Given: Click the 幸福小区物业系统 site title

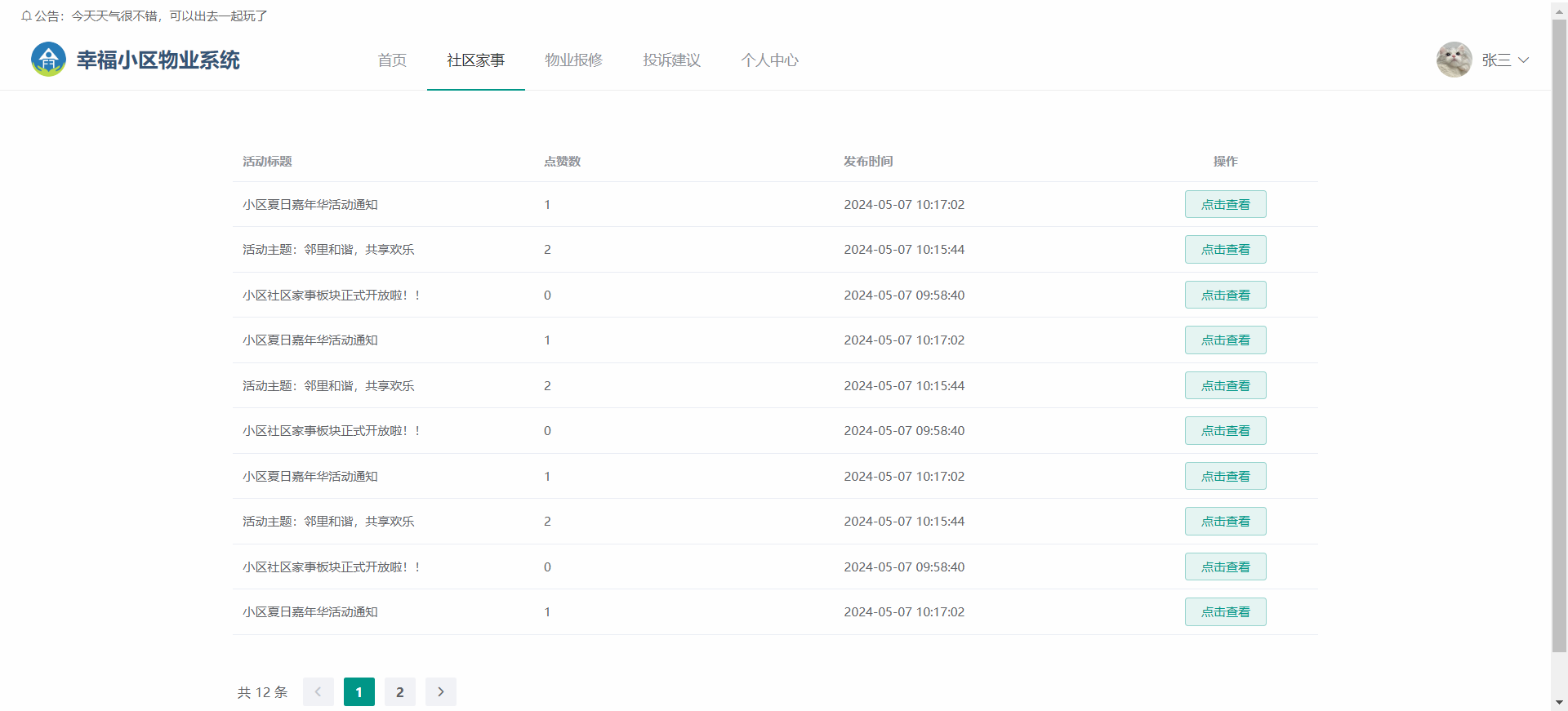Looking at the screenshot, I should pyautogui.click(x=158, y=60).
